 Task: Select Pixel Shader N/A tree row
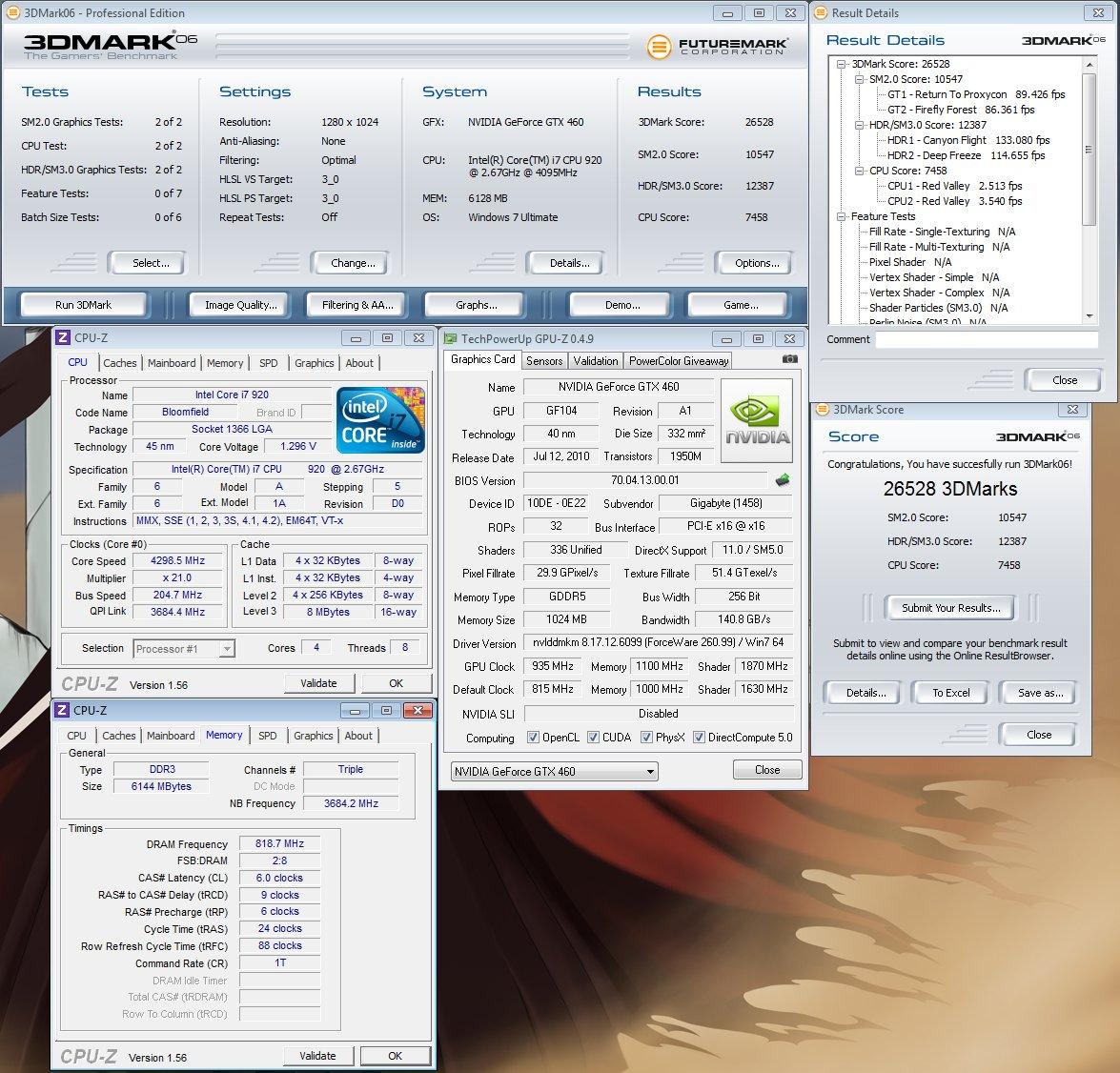pos(910,262)
